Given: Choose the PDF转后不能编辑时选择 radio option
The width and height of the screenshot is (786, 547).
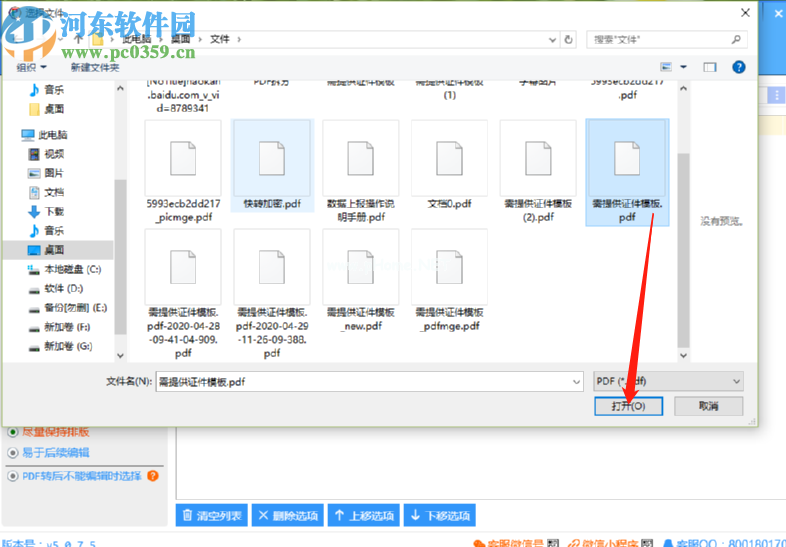Looking at the screenshot, I should [x=13, y=476].
